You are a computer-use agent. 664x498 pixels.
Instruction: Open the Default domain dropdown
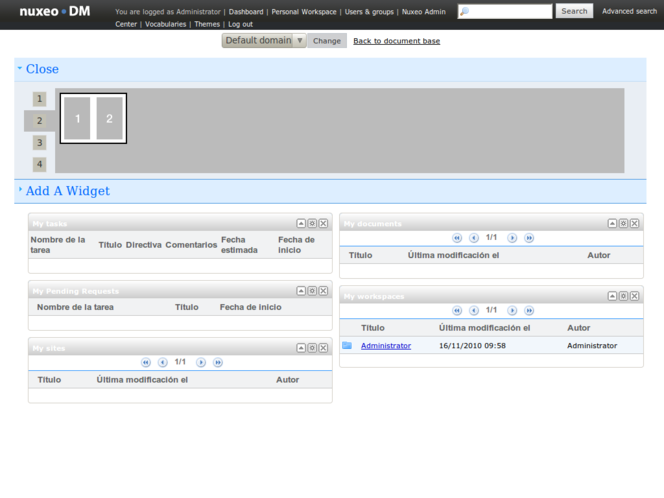click(x=264, y=41)
